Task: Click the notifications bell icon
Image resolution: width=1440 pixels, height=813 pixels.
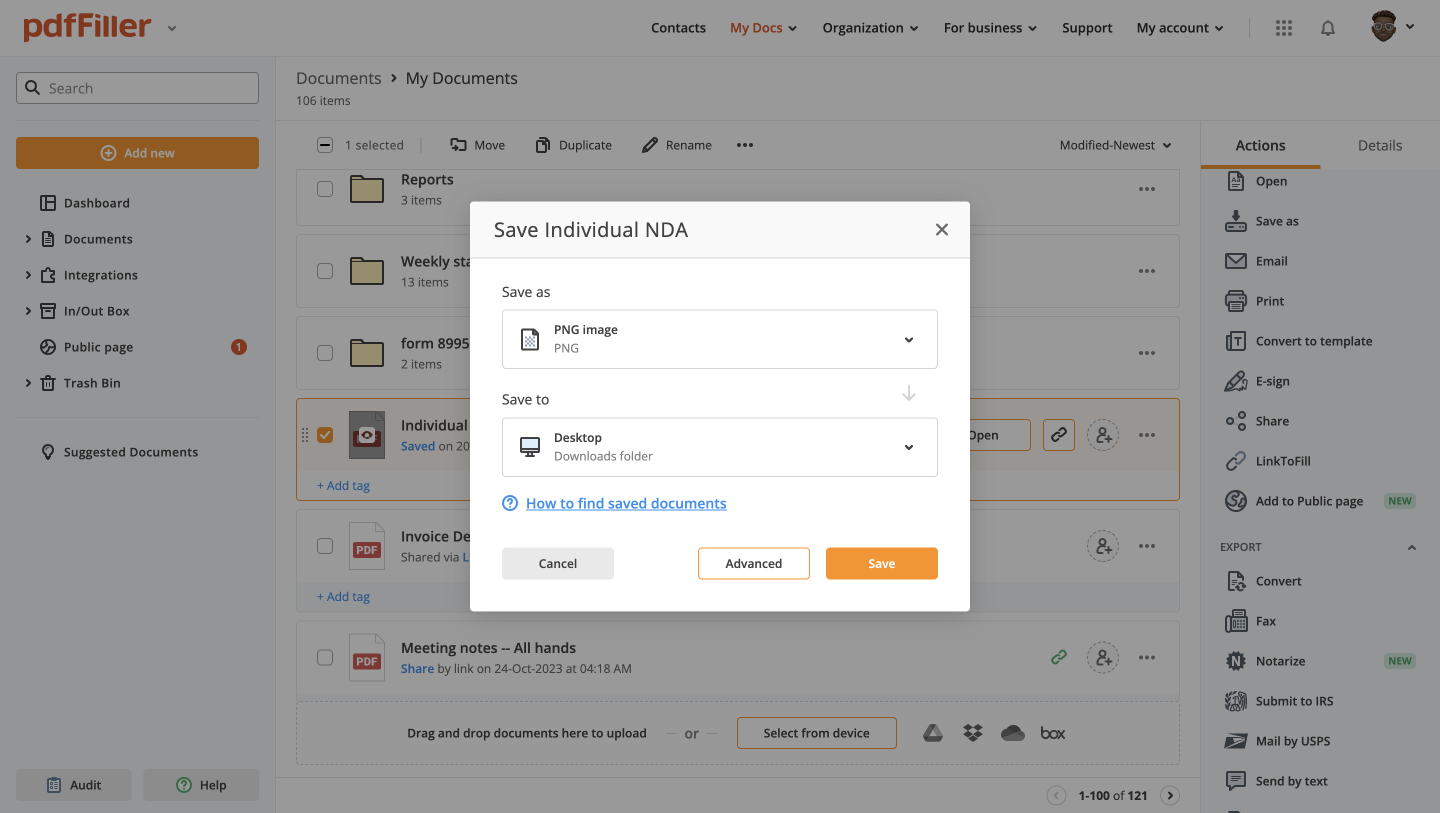Action: 1328,28
